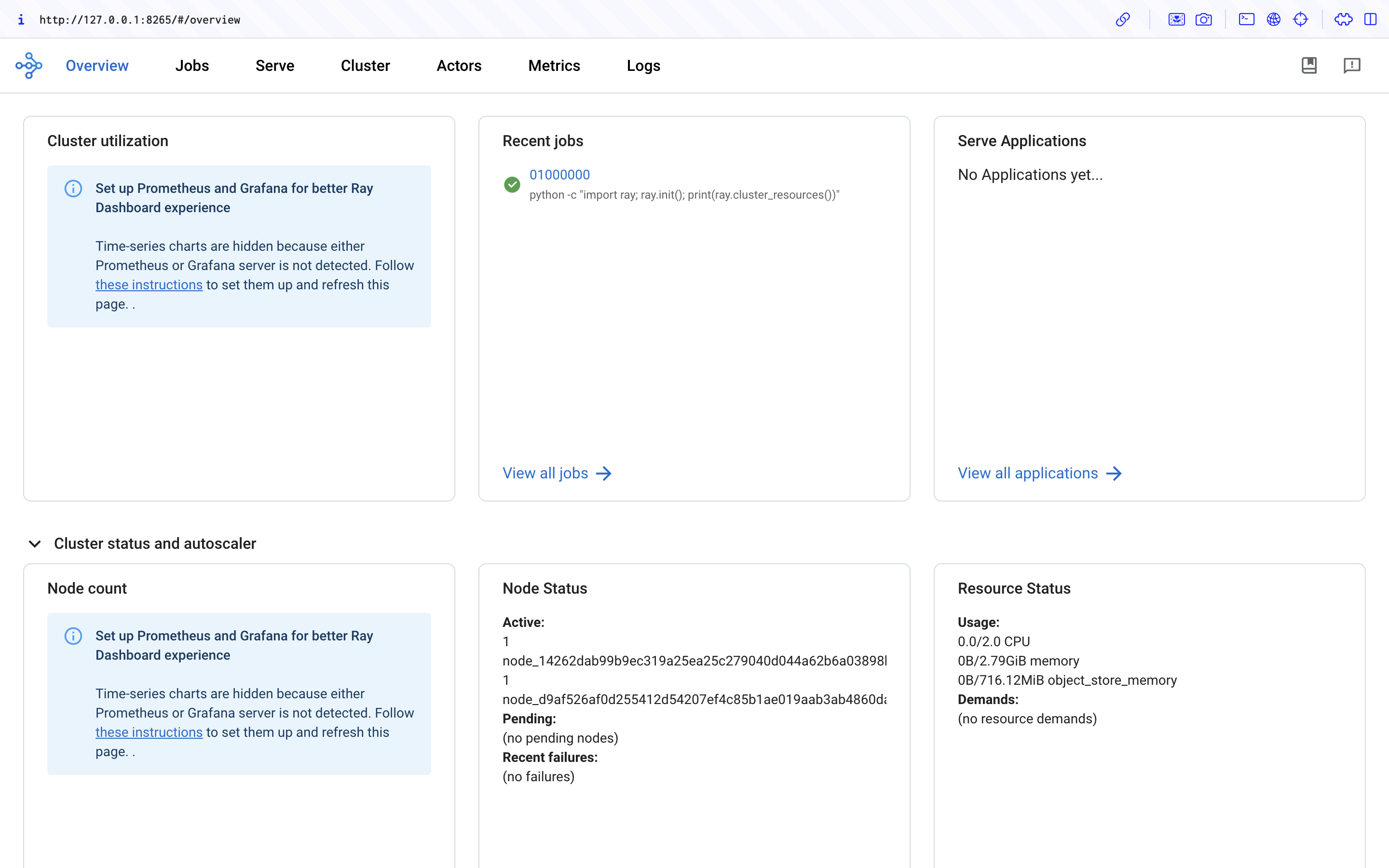
Task: Click the Node Status heading
Action: (545, 588)
